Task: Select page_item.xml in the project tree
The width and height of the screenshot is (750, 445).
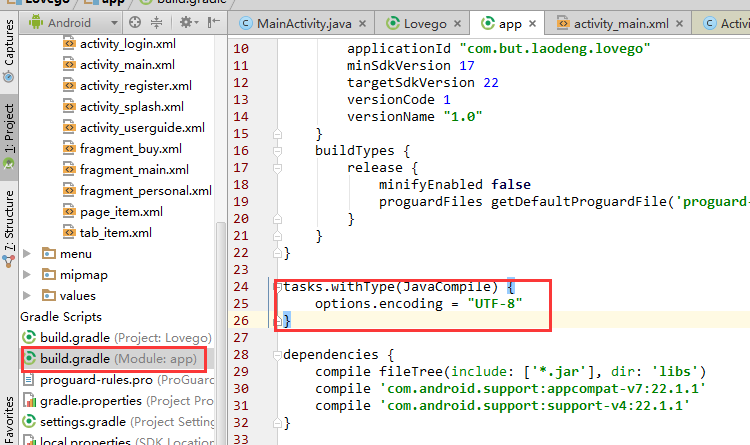Action: [x=121, y=212]
